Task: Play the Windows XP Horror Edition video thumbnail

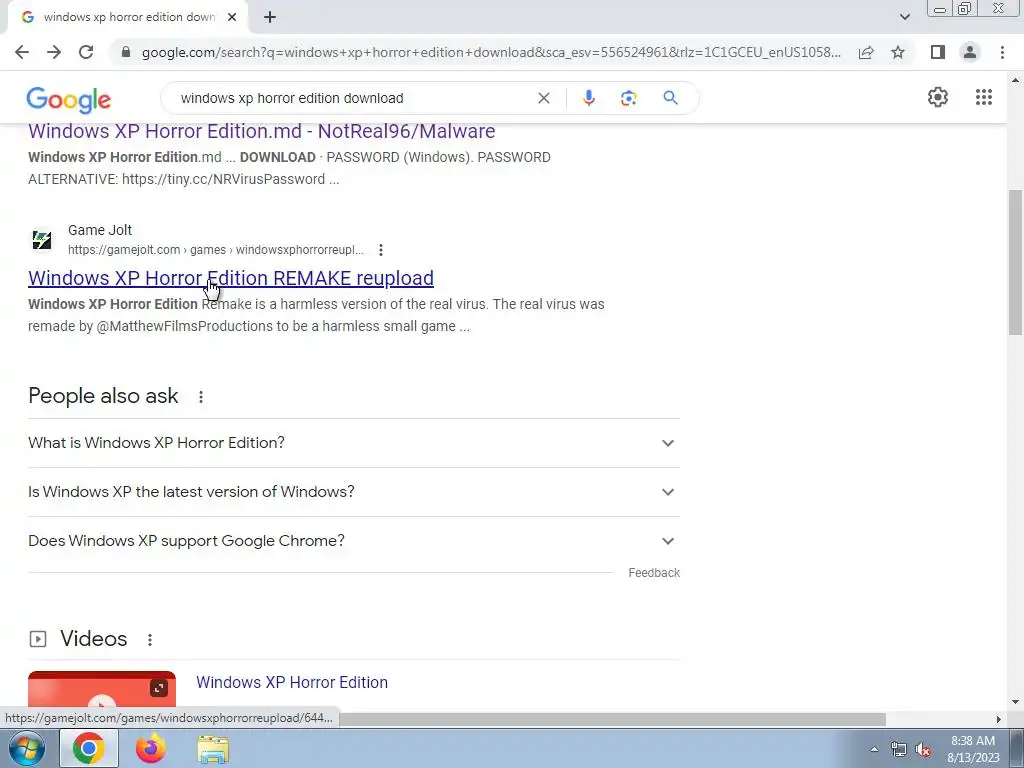Action: pos(102,691)
